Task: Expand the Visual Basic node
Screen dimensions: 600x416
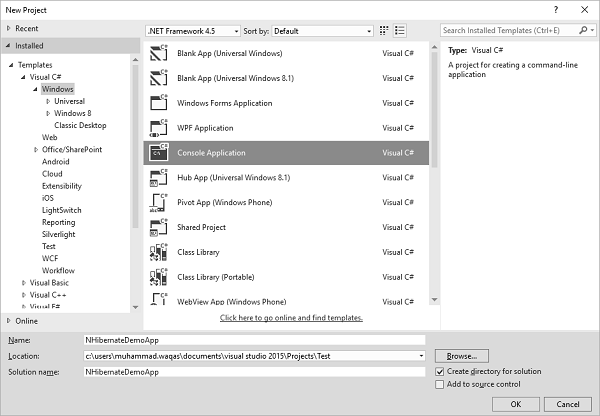Action: tap(24, 283)
